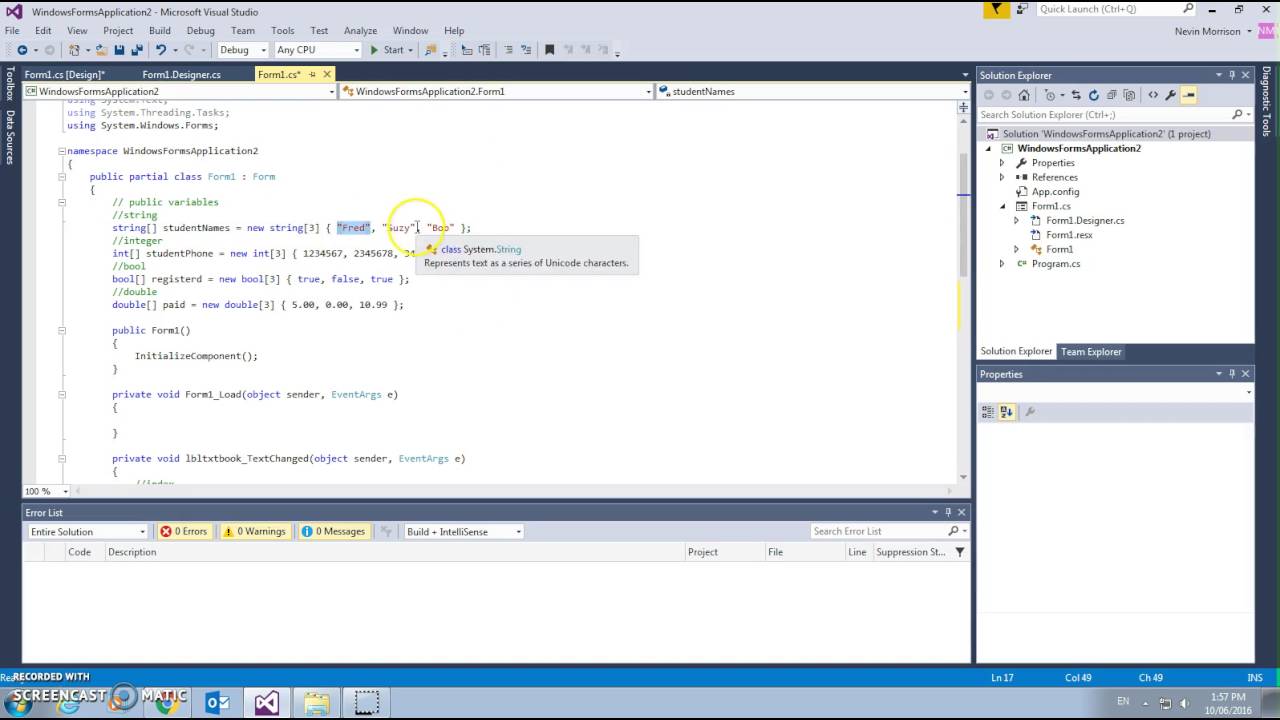Click the filter icon in Error List columns
This screenshot has width=1280, height=720.
(960, 552)
